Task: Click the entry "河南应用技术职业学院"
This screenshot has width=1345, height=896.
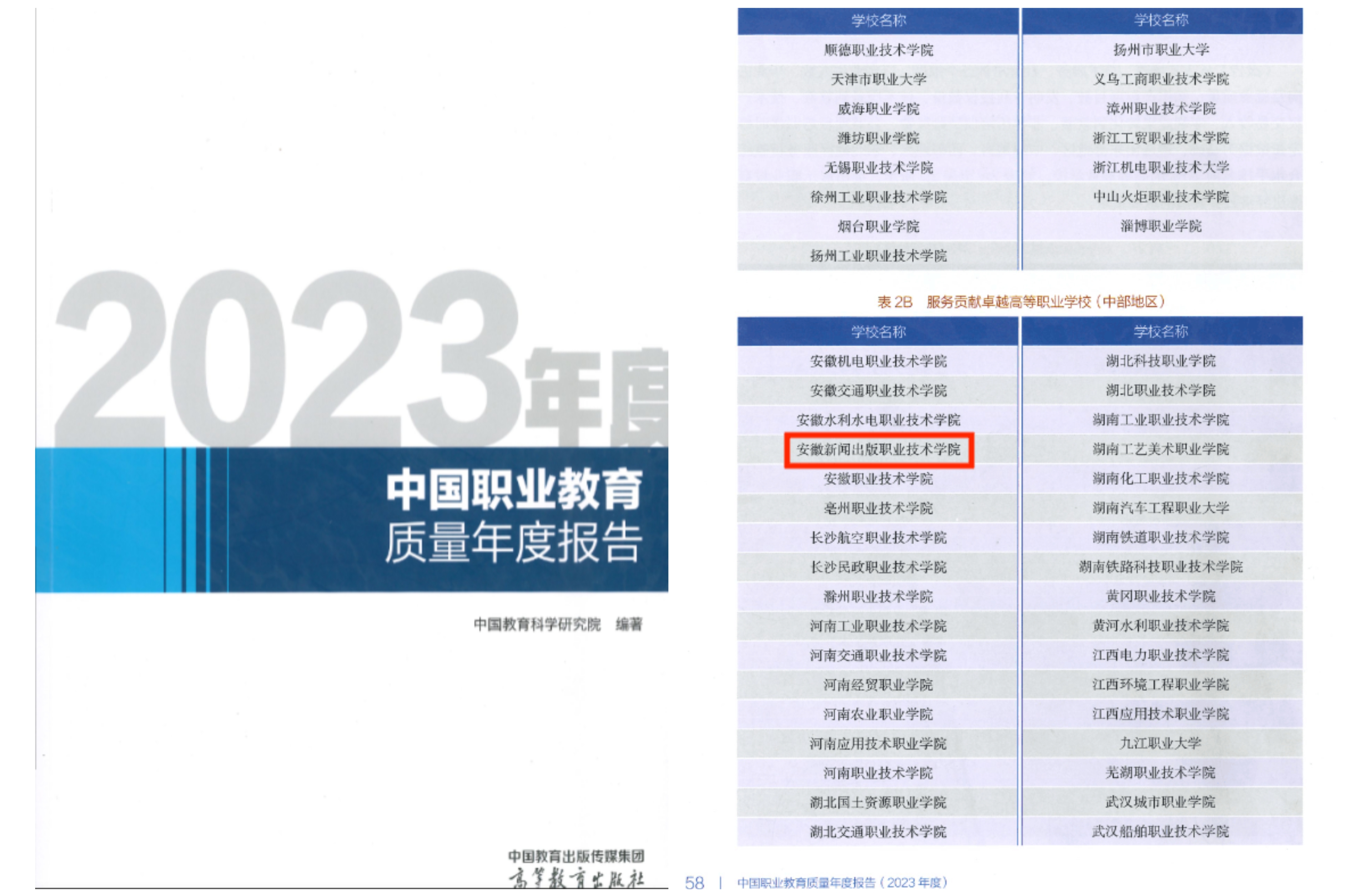Action: 877,743
